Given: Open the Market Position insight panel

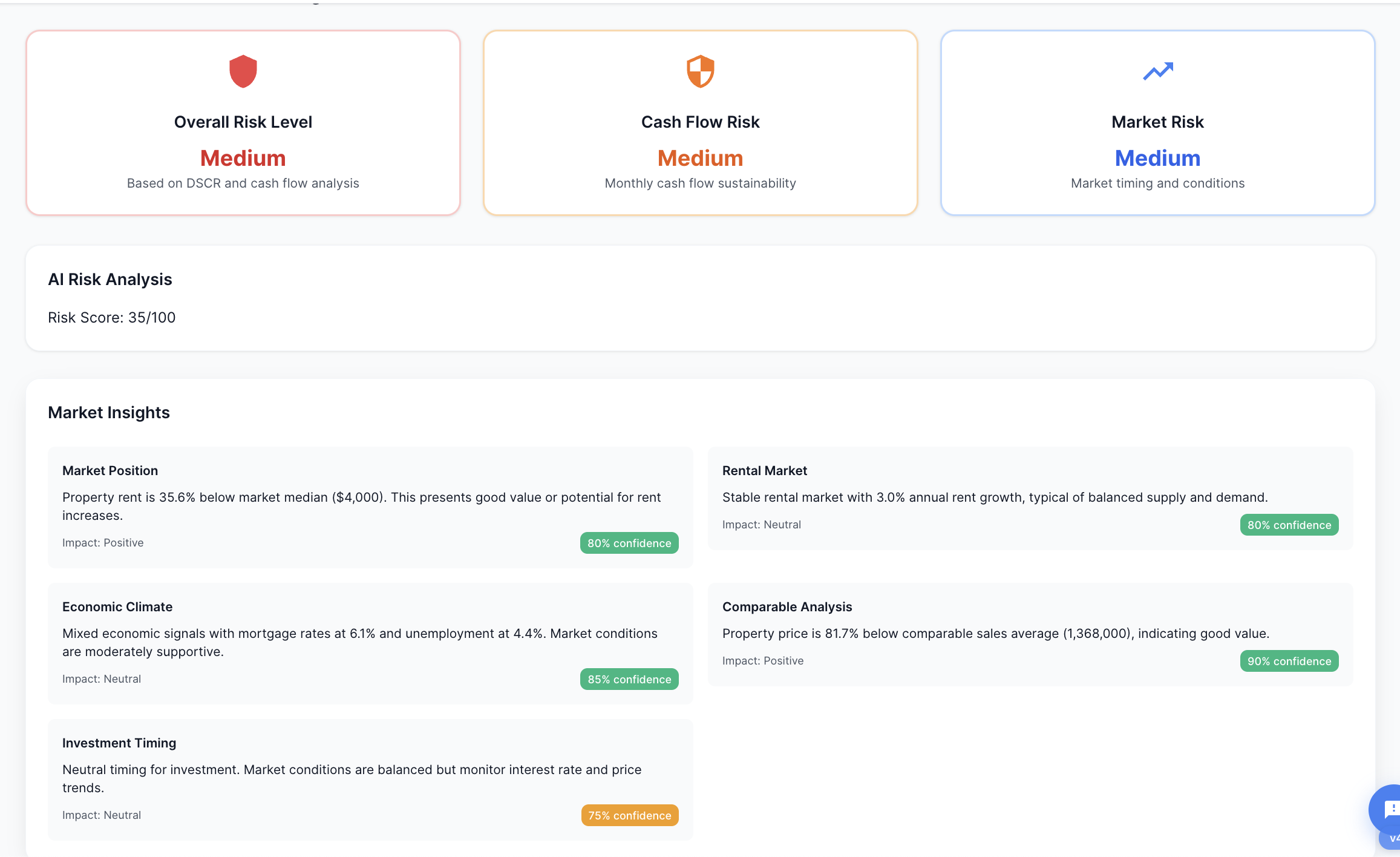Looking at the screenshot, I should tap(110, 470).
